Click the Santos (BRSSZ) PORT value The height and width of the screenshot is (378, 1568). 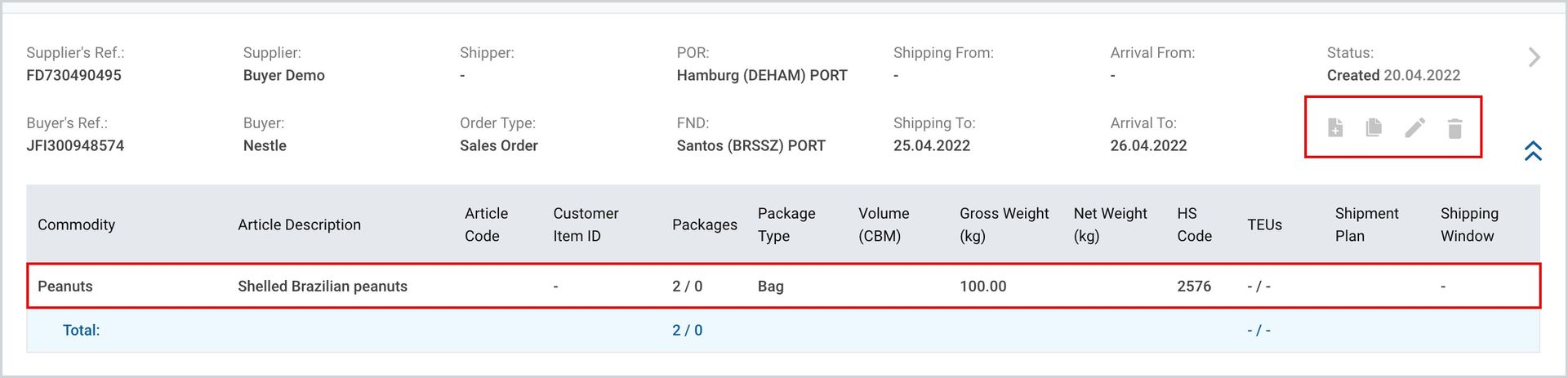751,145
